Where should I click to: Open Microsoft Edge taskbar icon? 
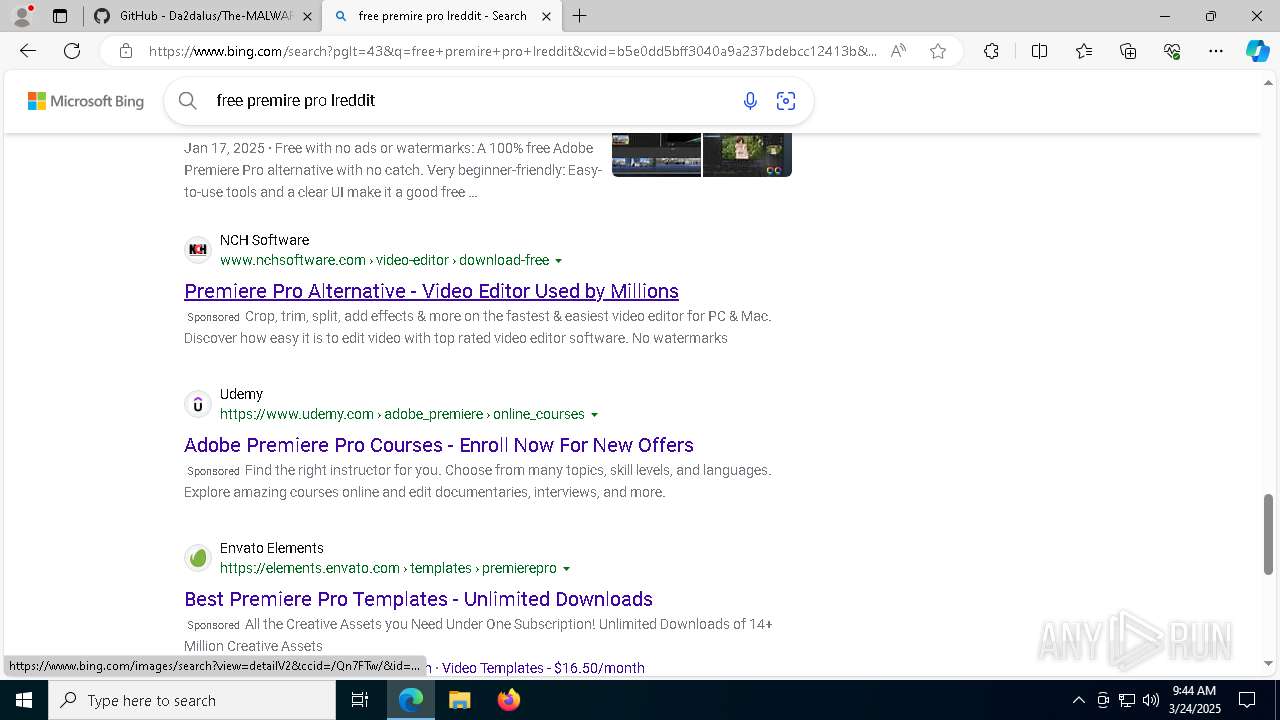[411, 700]
